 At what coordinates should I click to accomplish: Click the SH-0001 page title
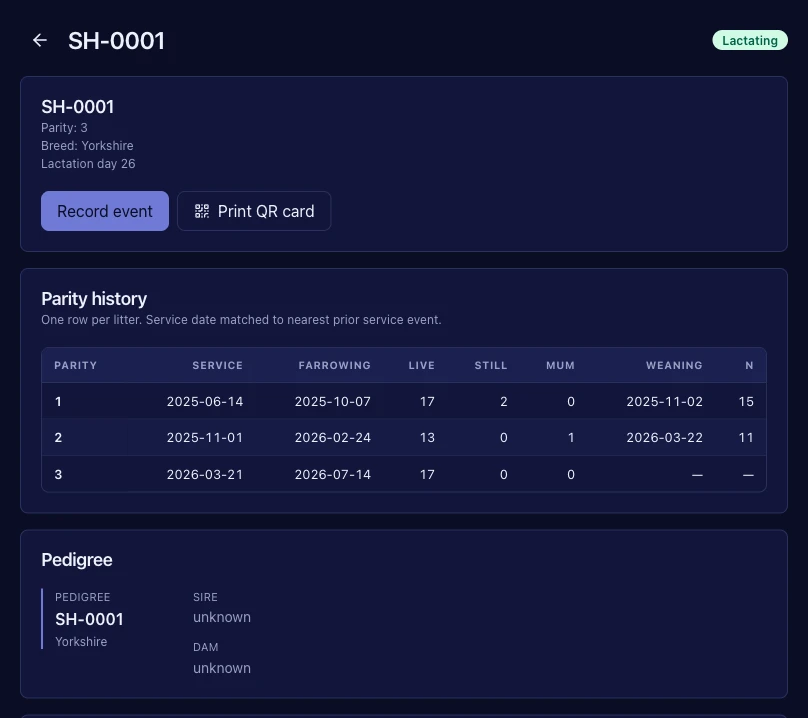[116, 41]
